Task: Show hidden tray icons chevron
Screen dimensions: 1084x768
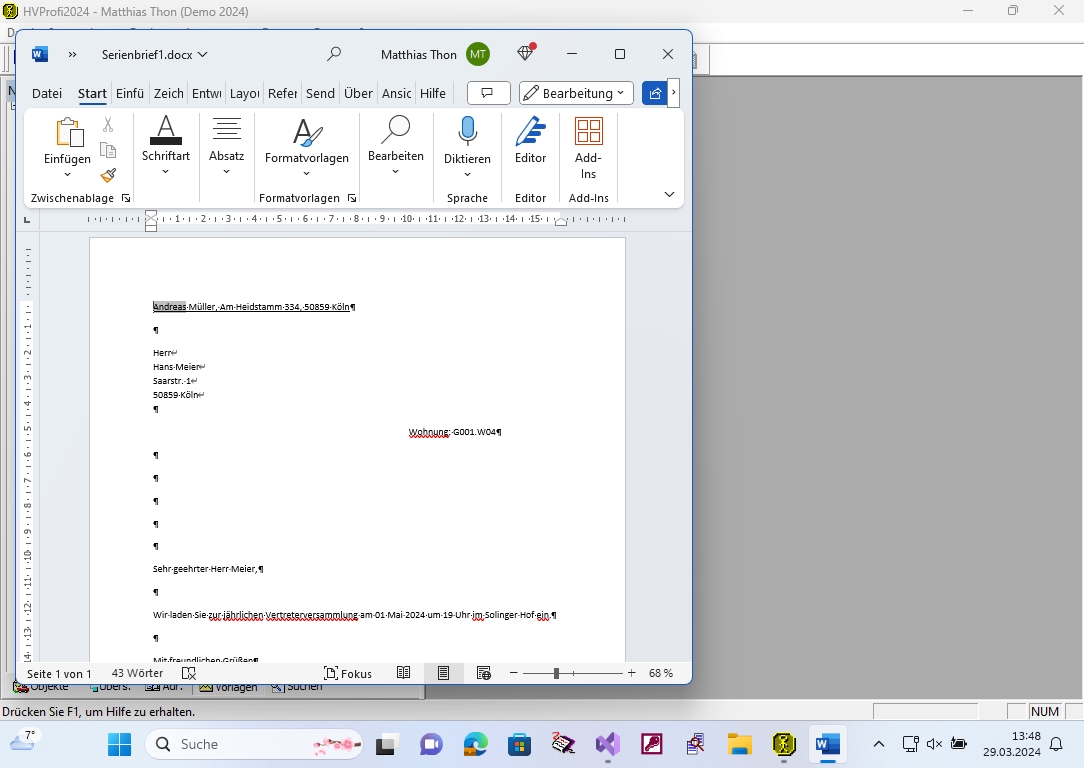Action: 879,744
